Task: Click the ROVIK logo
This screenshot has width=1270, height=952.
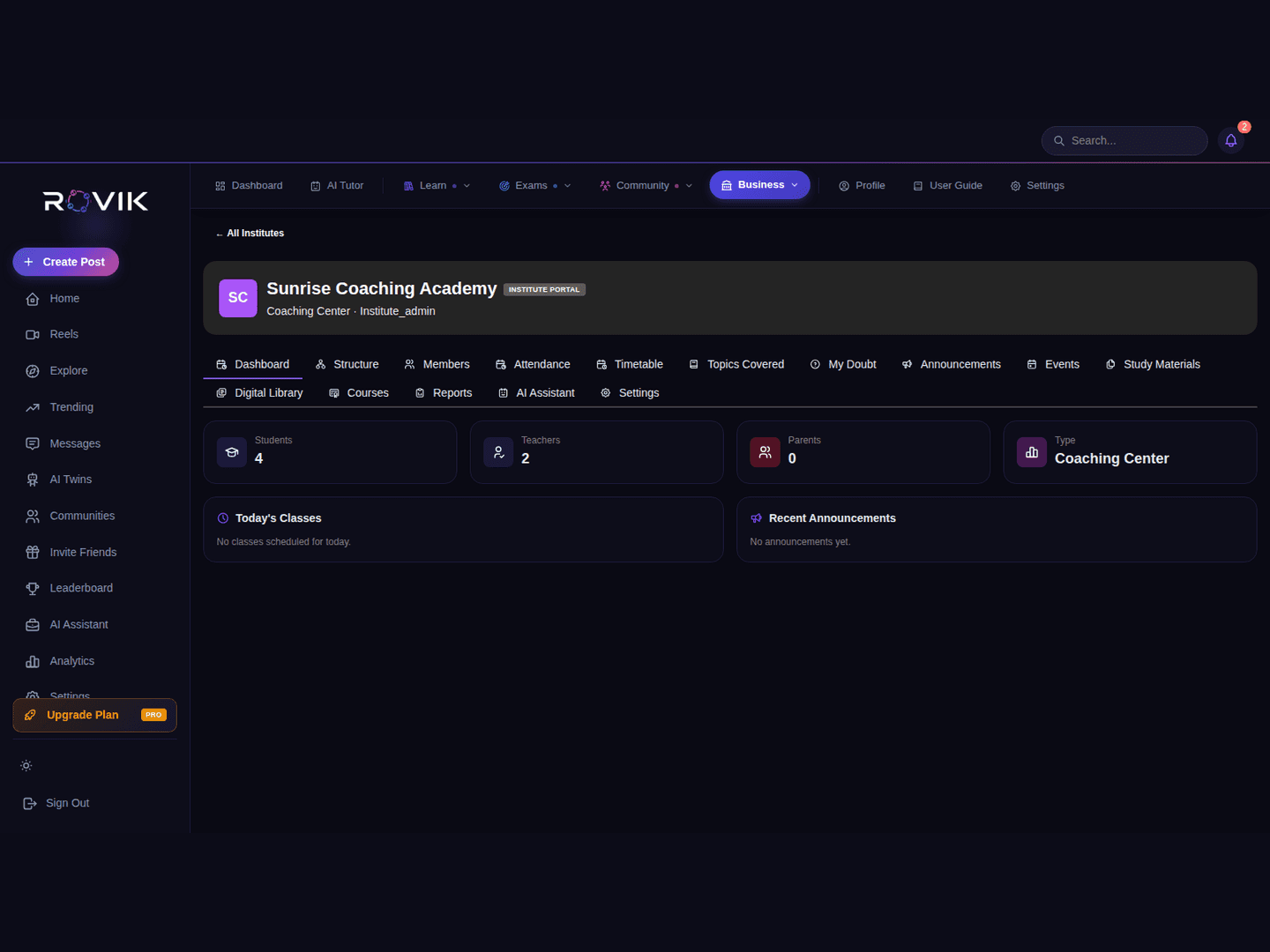Action: click(95, 201)
